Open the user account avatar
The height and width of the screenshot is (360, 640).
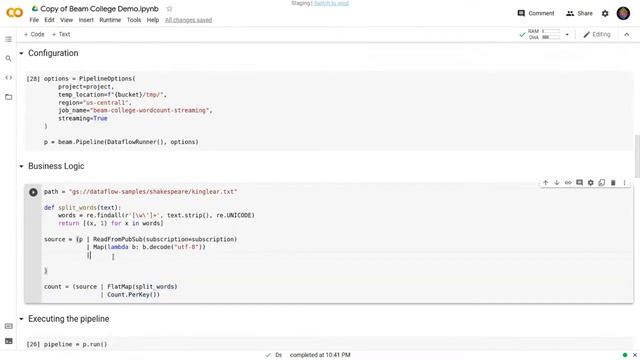point(623,13)
